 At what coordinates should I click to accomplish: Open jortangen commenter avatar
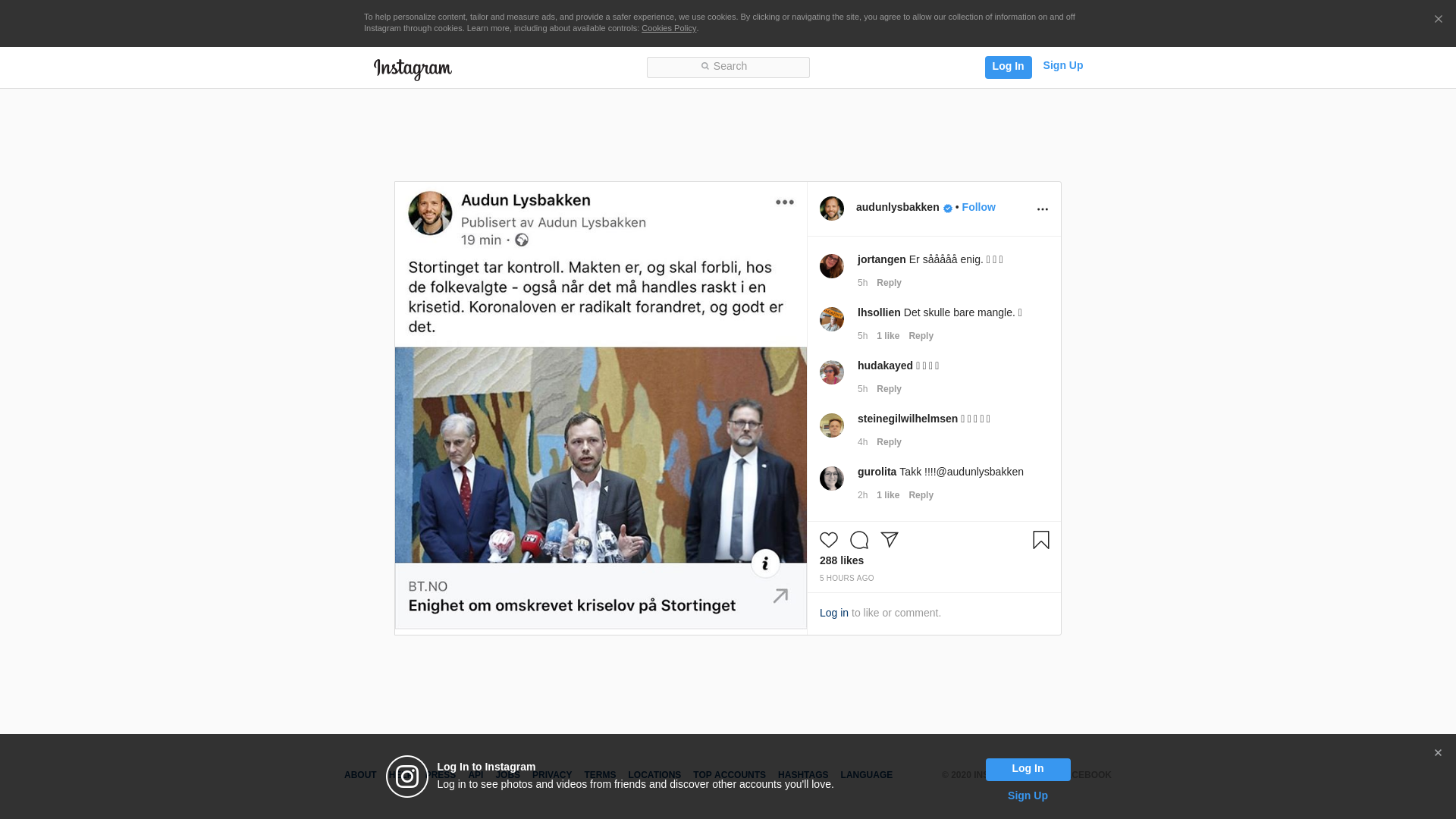(x=832, y=266)
